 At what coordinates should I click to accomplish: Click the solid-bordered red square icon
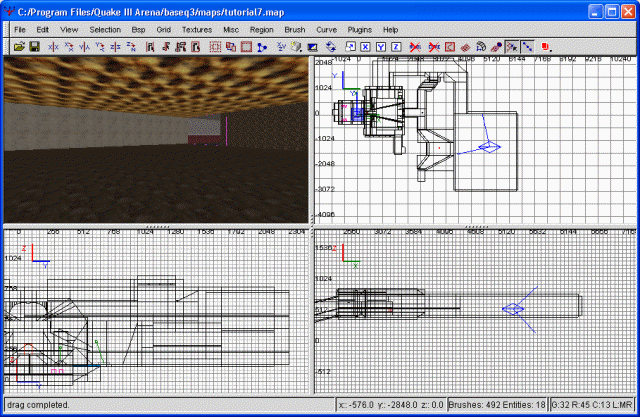pos(246,47)
